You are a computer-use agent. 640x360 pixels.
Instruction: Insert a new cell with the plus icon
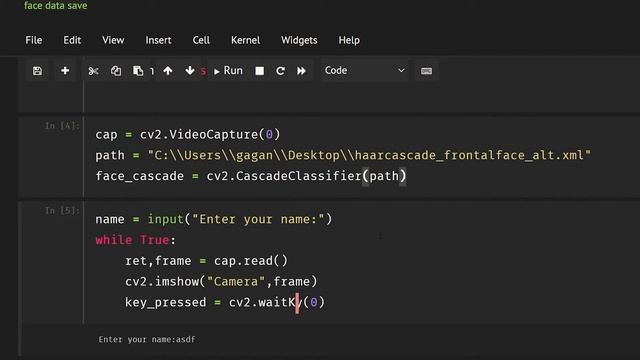coord(65,71)
